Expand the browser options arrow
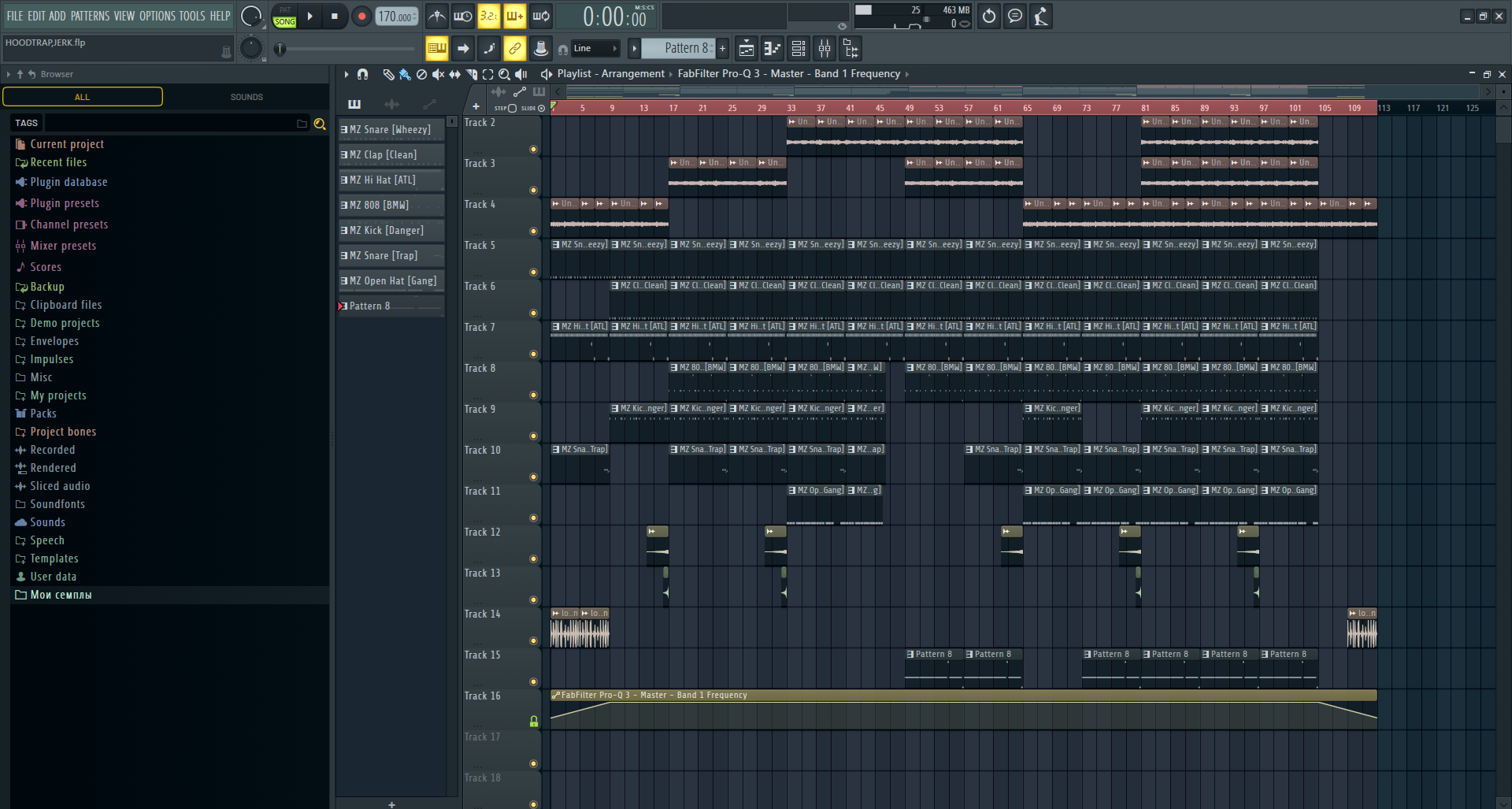This screenshot has width=1512, height=809. click(8, 74)
